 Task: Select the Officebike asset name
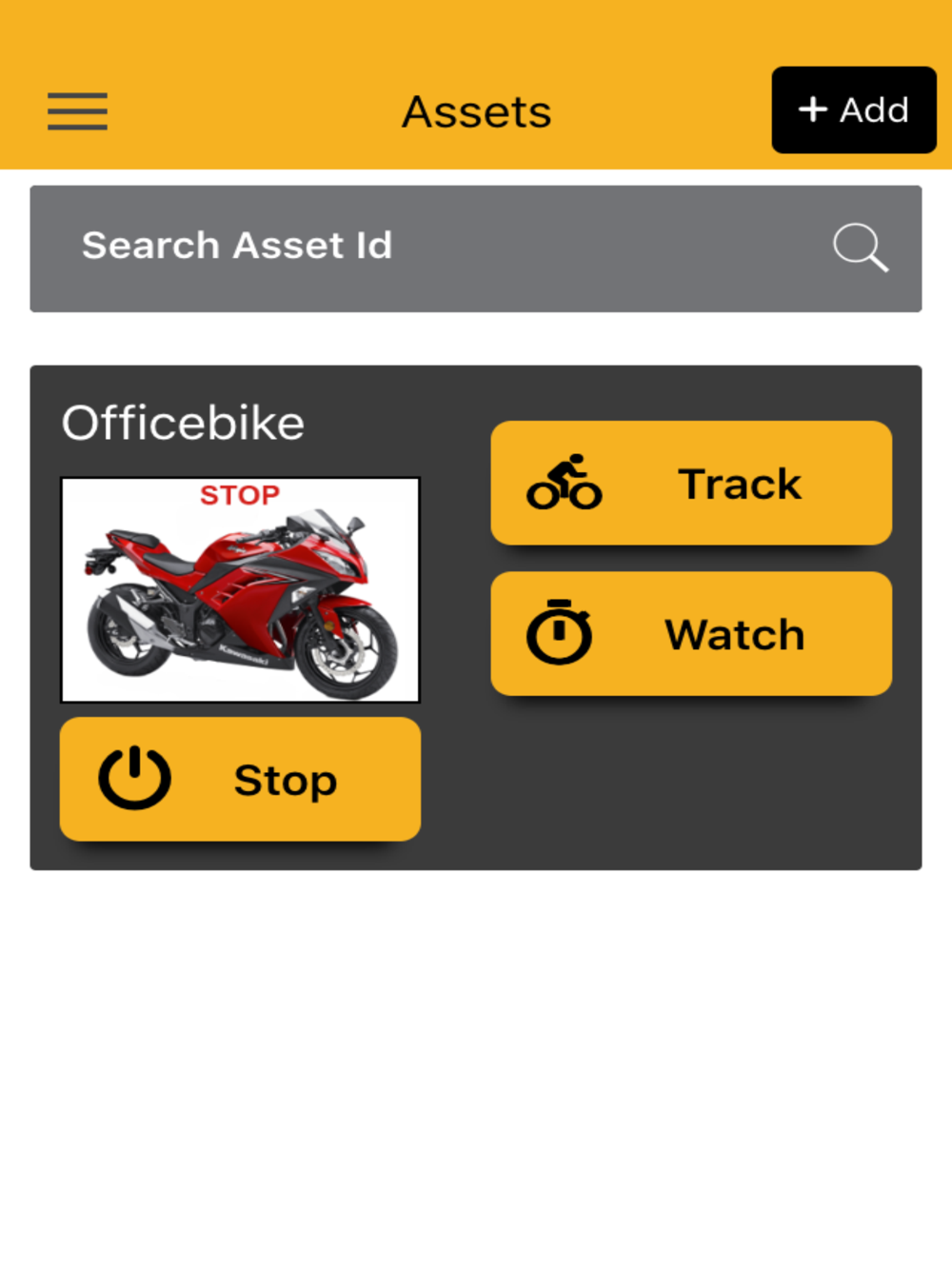(183, 423)
